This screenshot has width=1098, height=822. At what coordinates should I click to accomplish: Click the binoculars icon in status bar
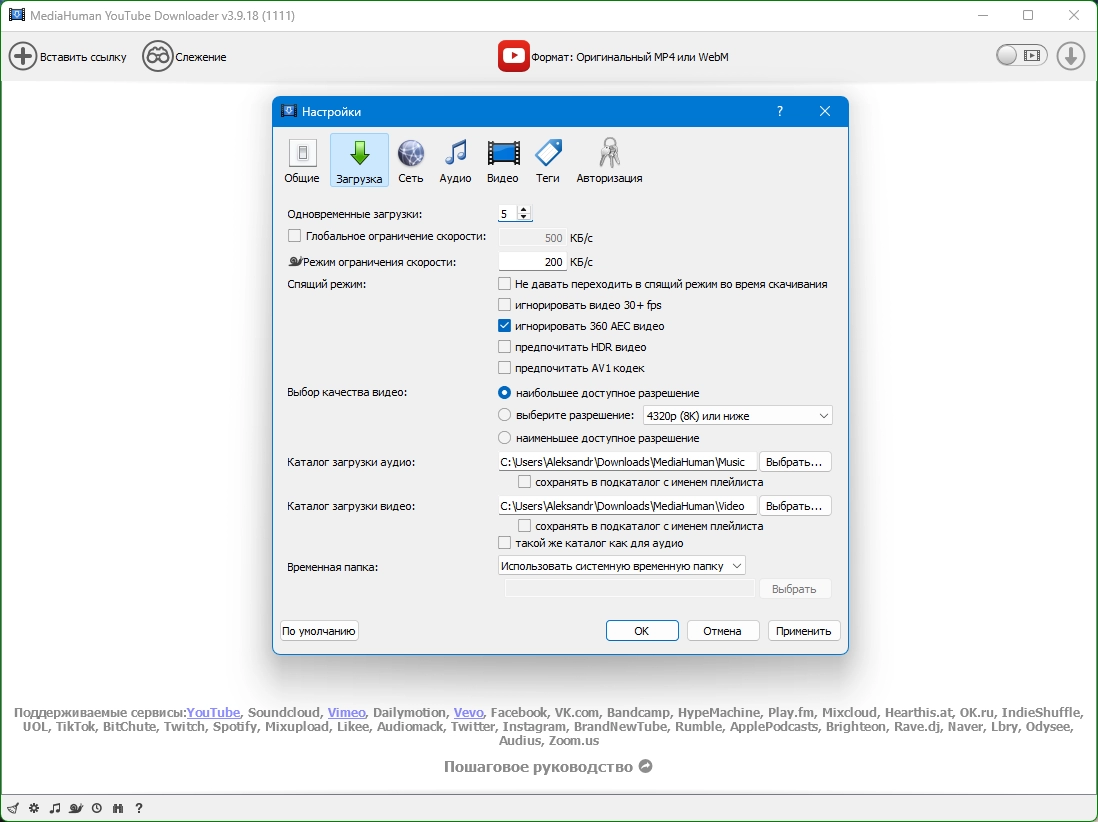(x=118, y=808)
